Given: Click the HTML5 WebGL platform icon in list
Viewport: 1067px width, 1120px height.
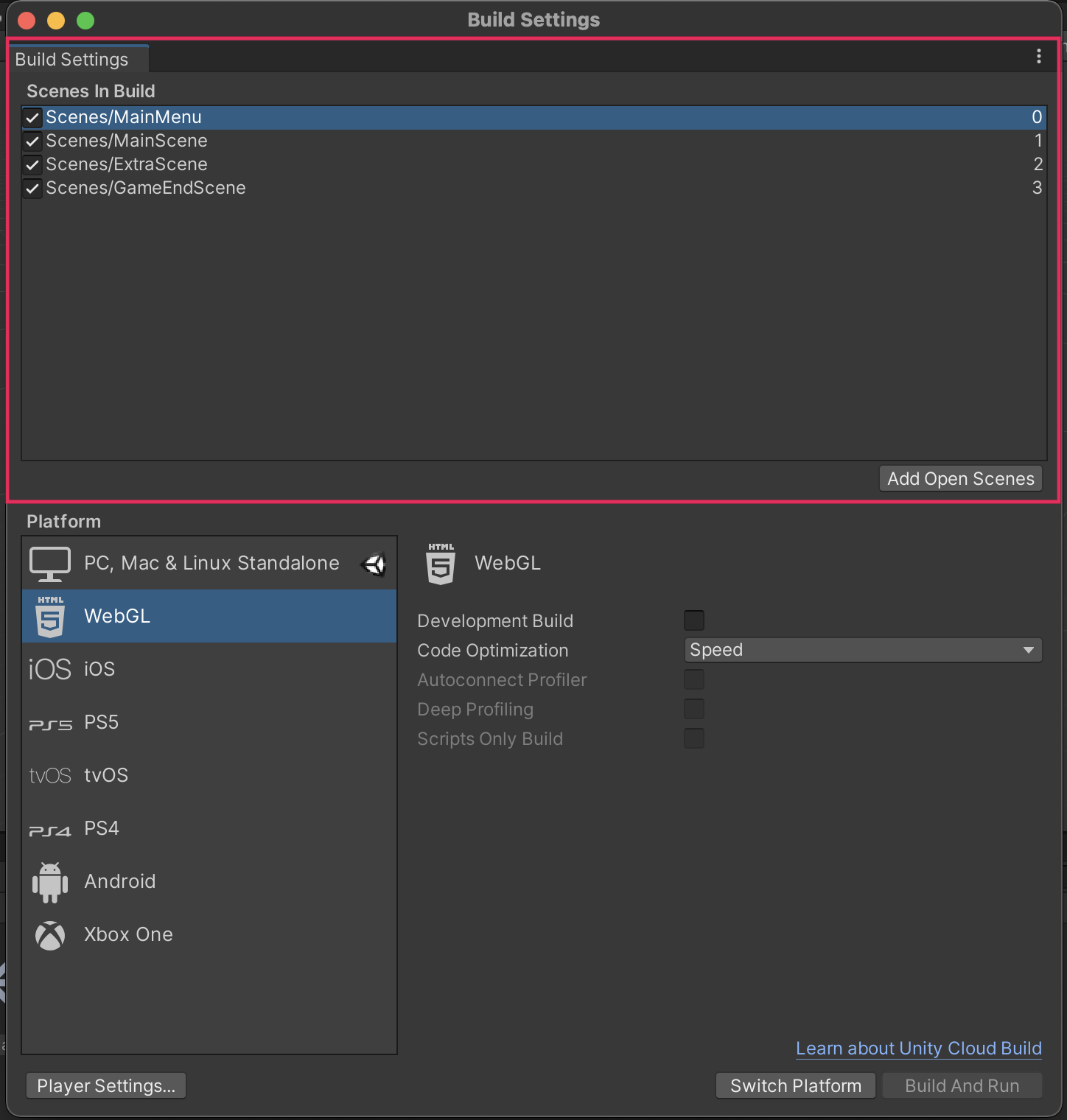Looking at the screenshot, I should pos(50,616).
